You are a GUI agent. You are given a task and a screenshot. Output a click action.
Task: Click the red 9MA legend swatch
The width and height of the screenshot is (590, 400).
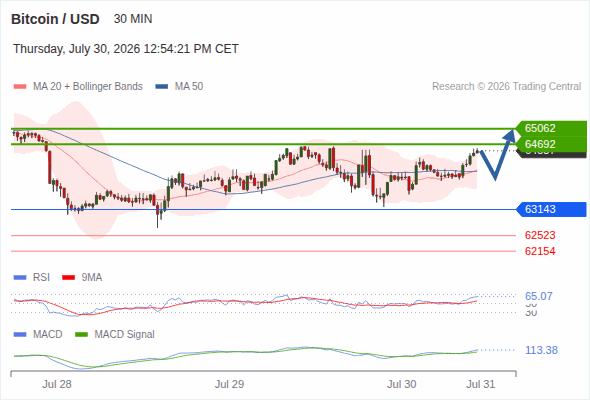68,278
